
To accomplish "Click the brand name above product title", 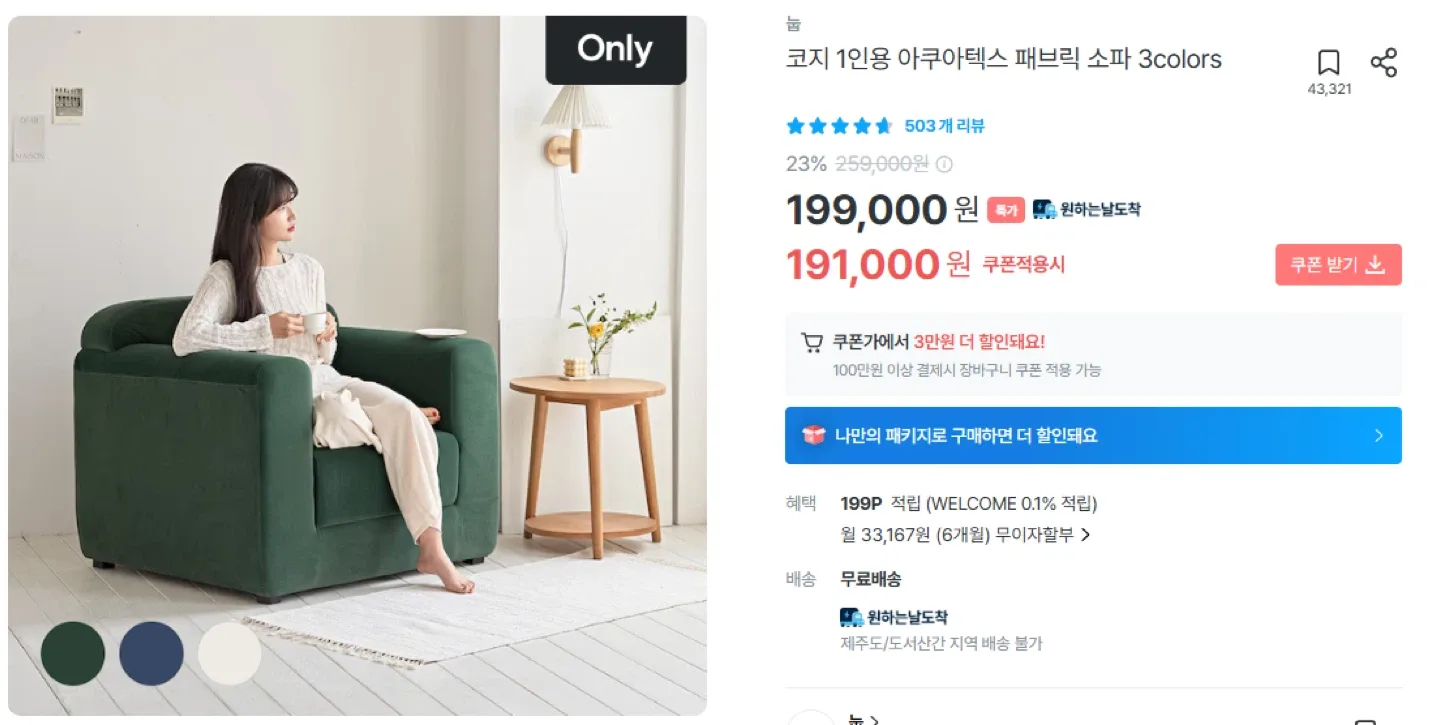I will click(x=793, y=25).
